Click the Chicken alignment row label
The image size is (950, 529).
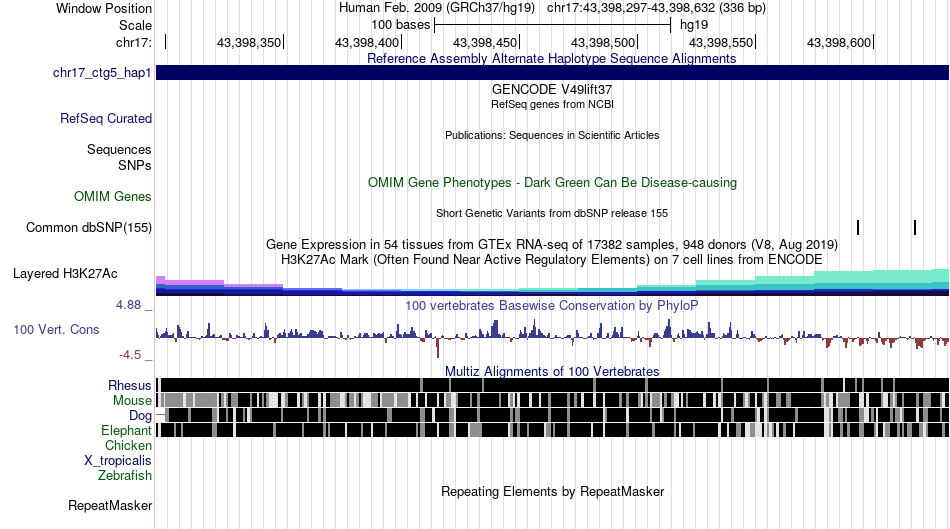pos(128,445)
